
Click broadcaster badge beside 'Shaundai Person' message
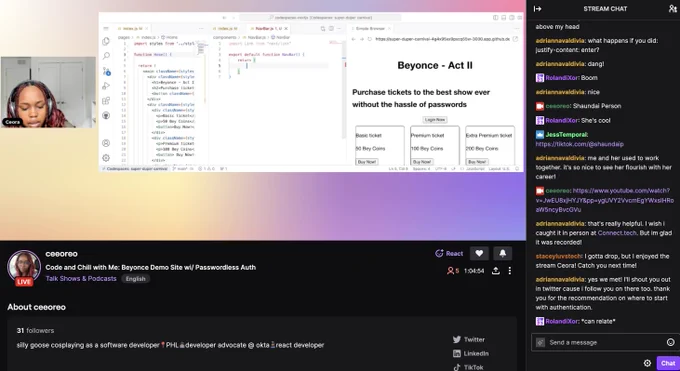(539, 106)
